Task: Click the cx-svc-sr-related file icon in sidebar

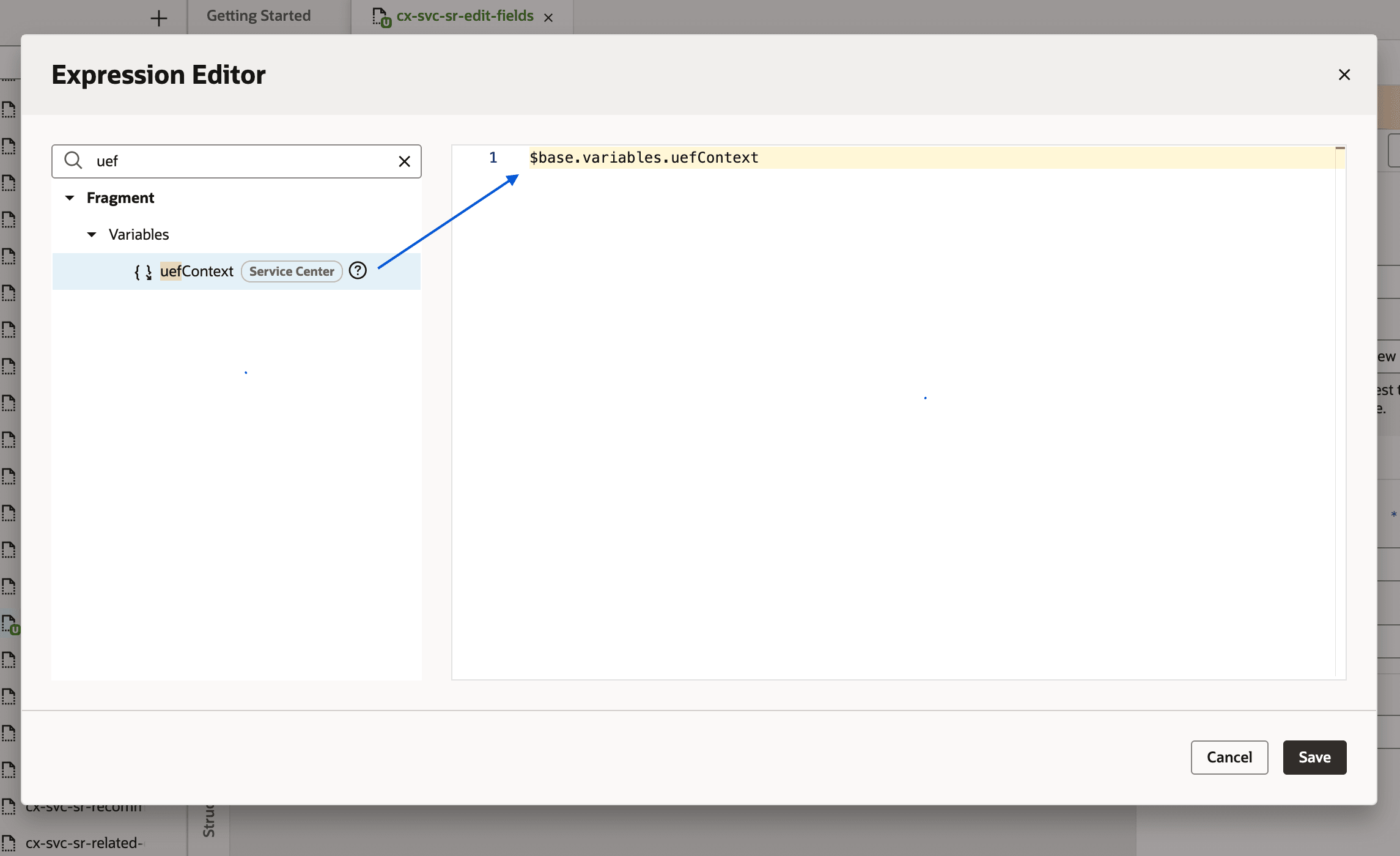Action: [9, 843]
